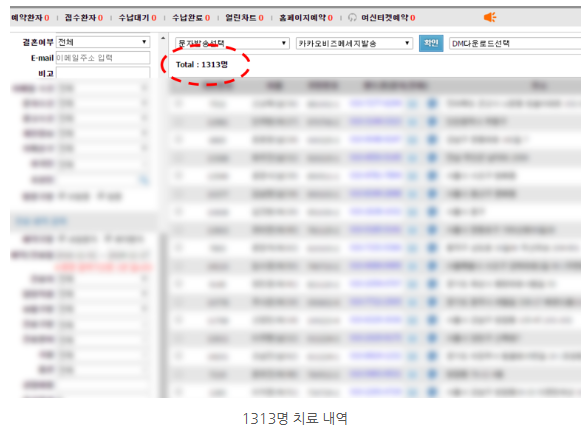
Task: Click the orange megaphone announcement icon
Action: tap(490, 17)
